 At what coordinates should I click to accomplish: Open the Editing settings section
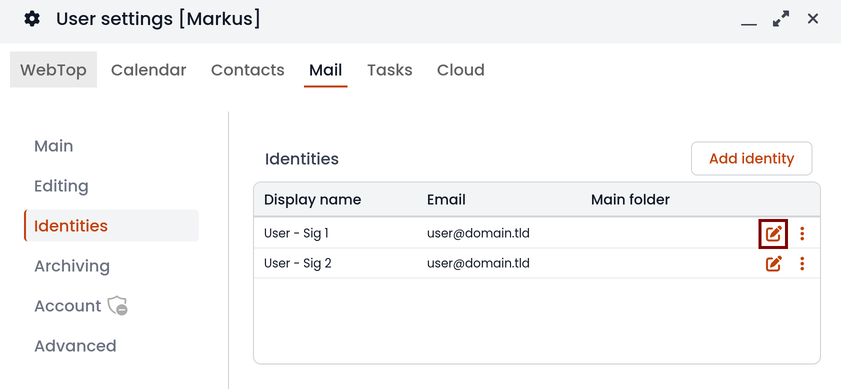(61, 186)
